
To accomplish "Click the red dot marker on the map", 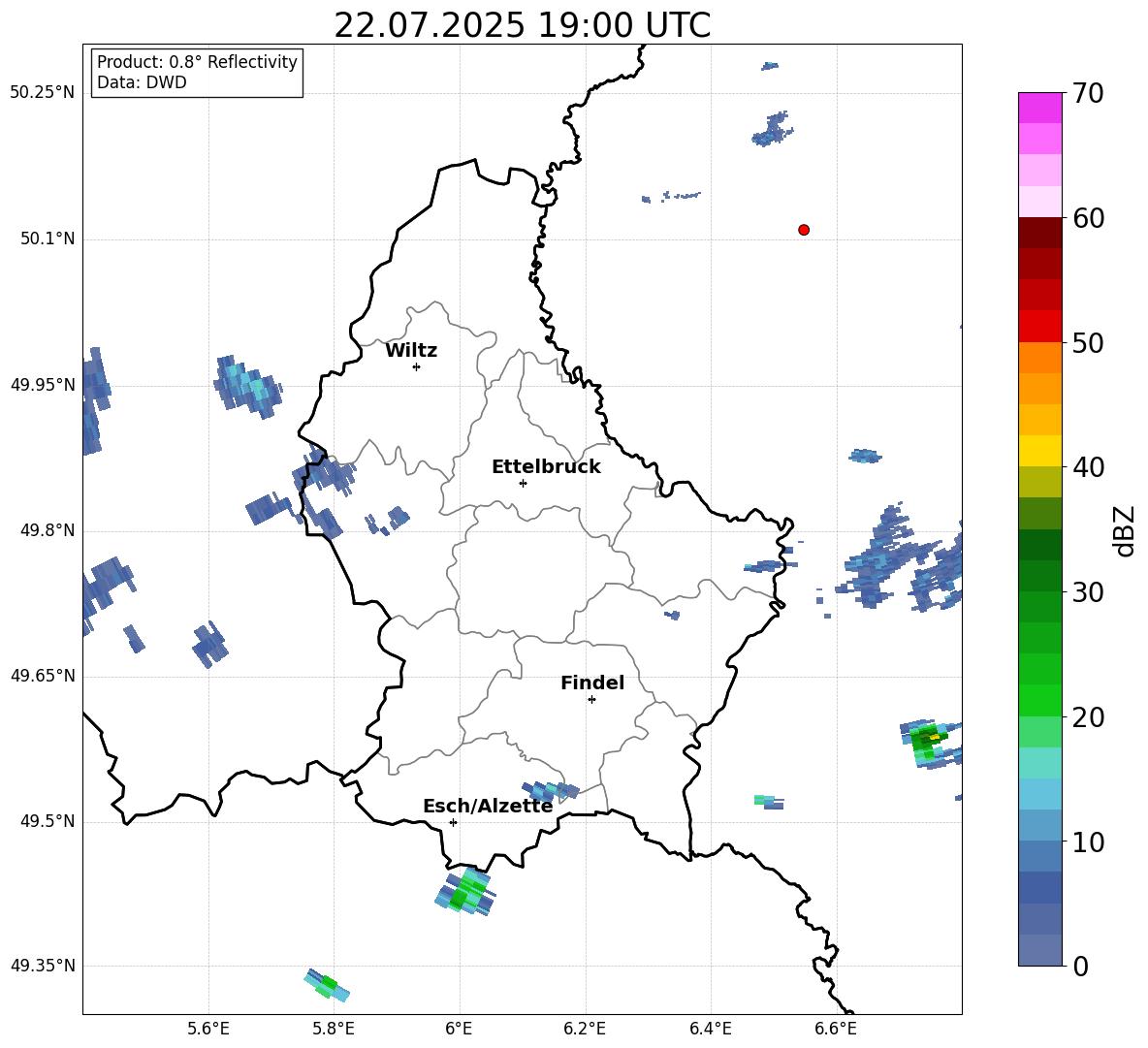I will (x=804, y=230).
